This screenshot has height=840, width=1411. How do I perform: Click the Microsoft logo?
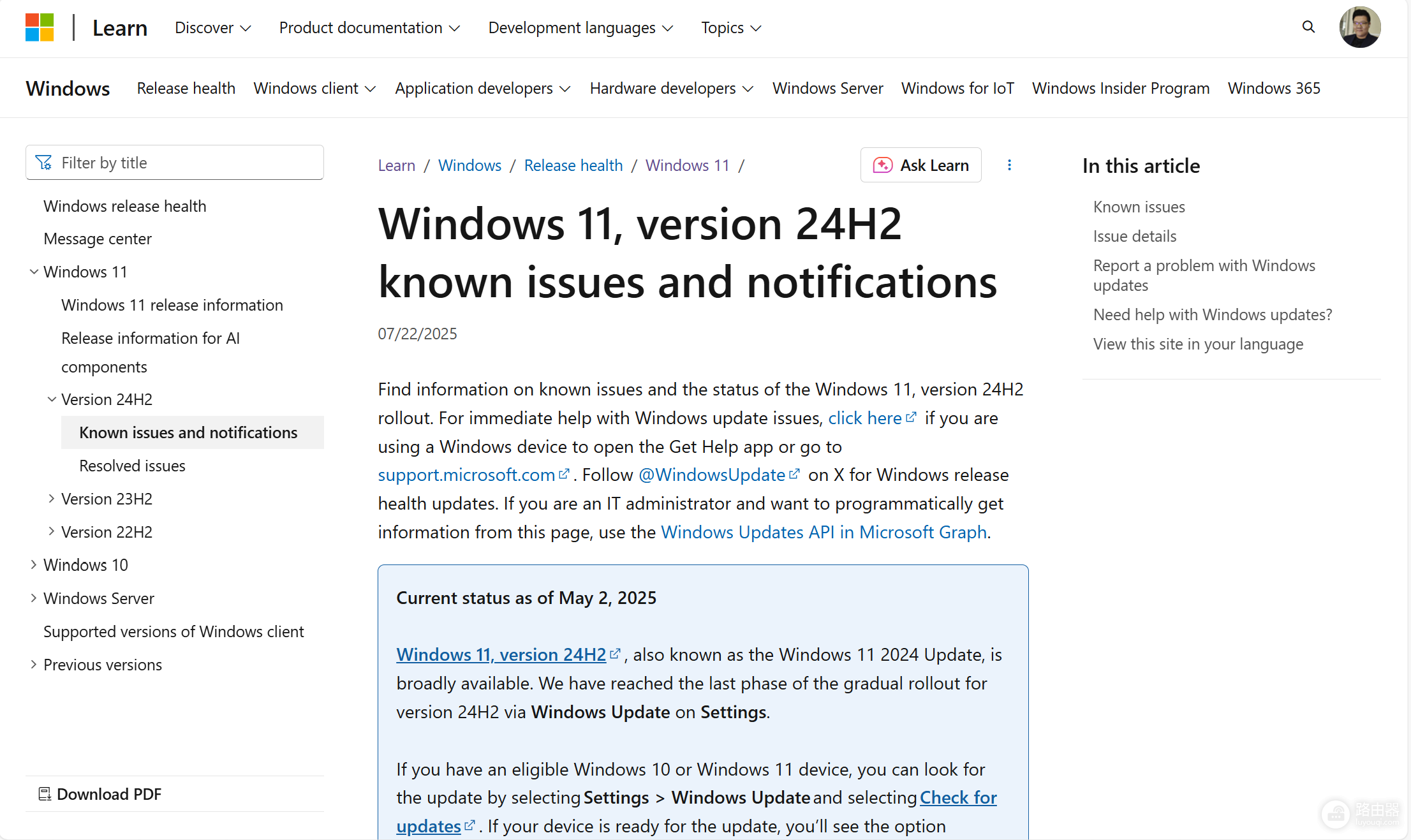(x=40, y=27)
